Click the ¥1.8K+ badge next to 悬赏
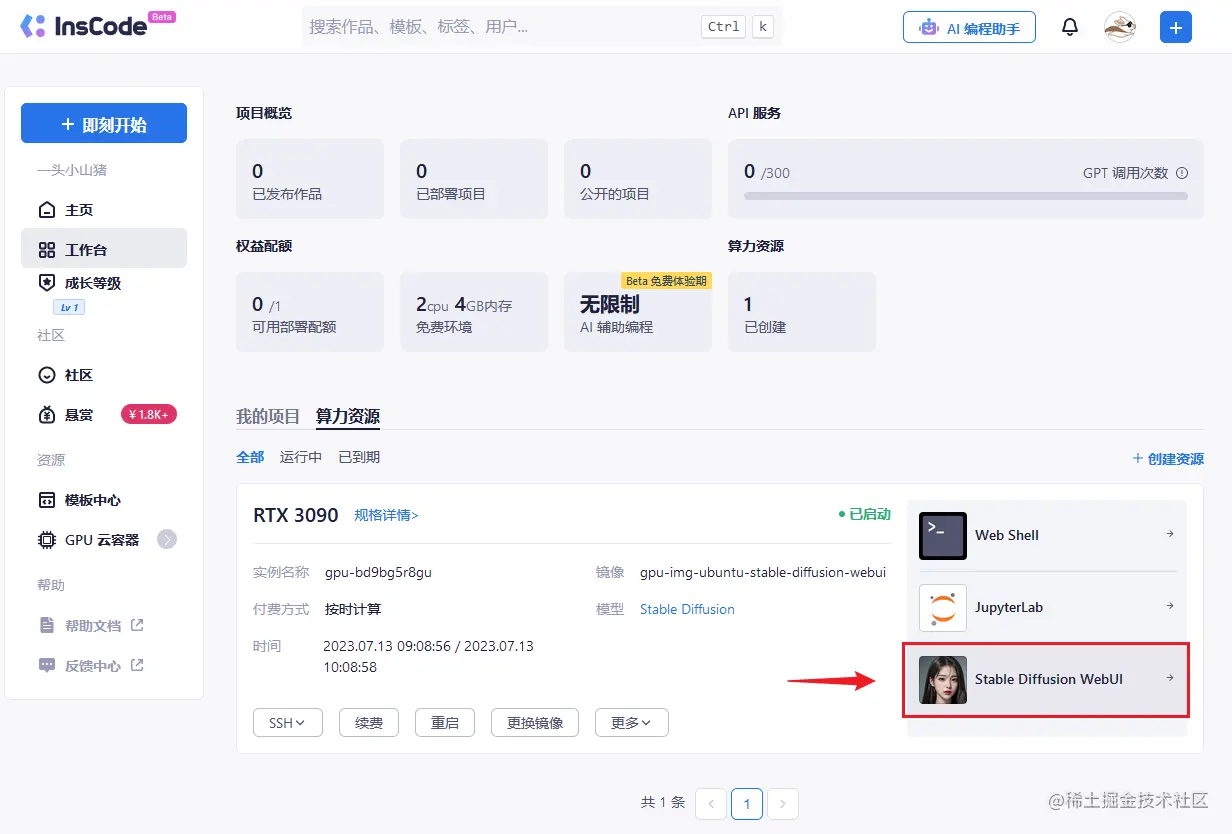 tap(149, 414)
